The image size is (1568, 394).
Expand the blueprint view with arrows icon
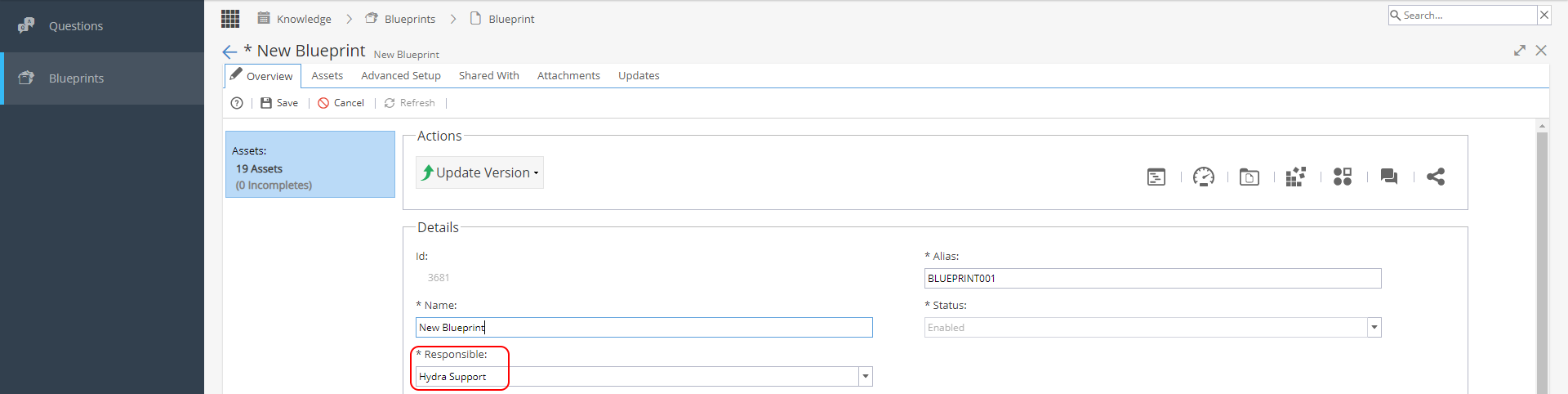(x=1520, y=51)
